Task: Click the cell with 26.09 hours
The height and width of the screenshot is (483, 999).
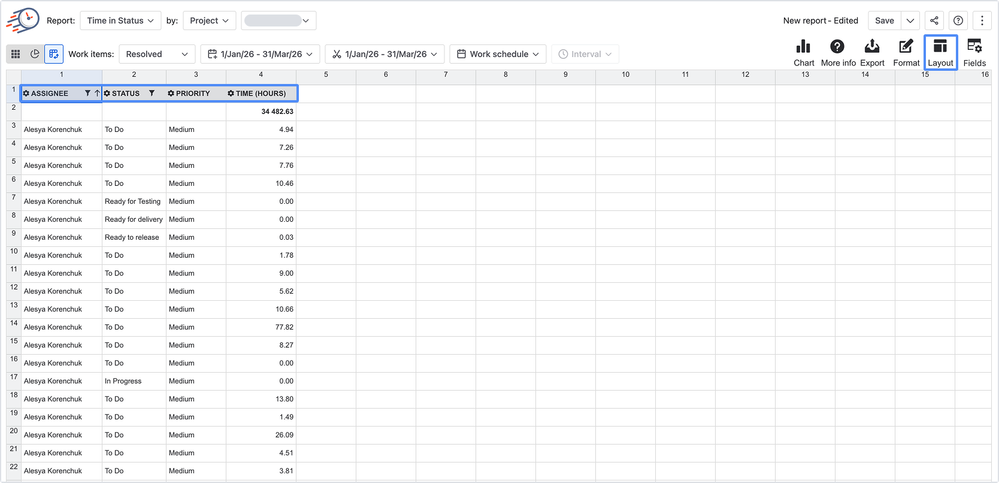Action: (x=261, y=435)
